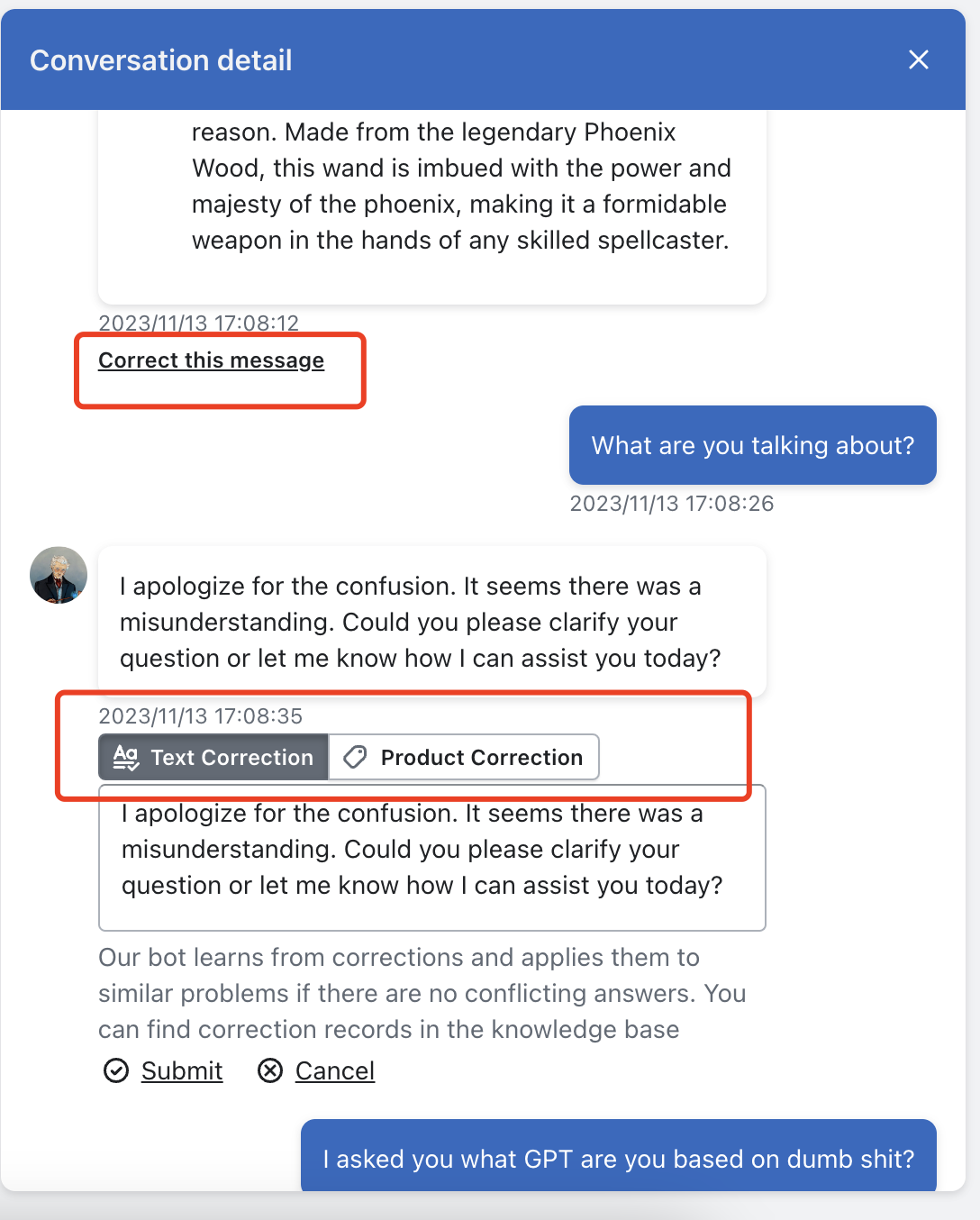Click the bot avatar picture
Viewport: 980px width, 1220px height.
pyautogui.click(x=59, y=575)
